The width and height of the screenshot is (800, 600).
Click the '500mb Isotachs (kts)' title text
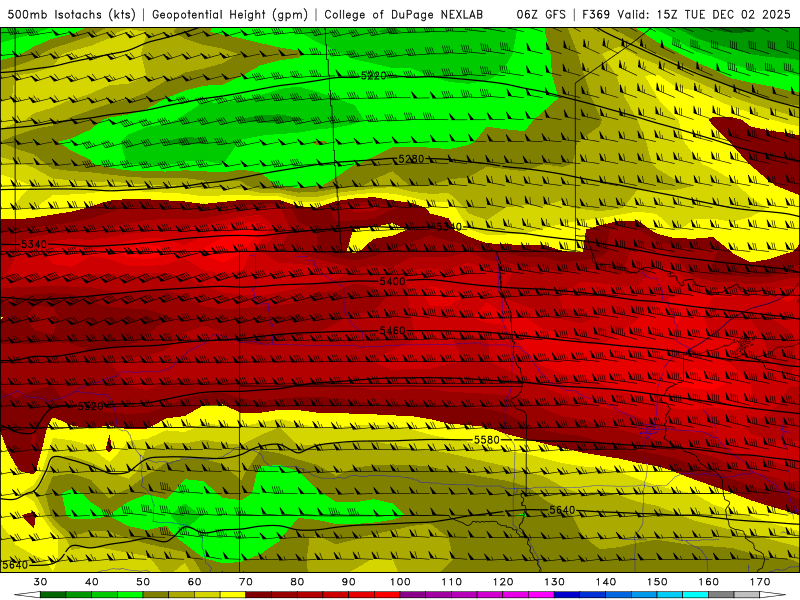pos(71,15)
